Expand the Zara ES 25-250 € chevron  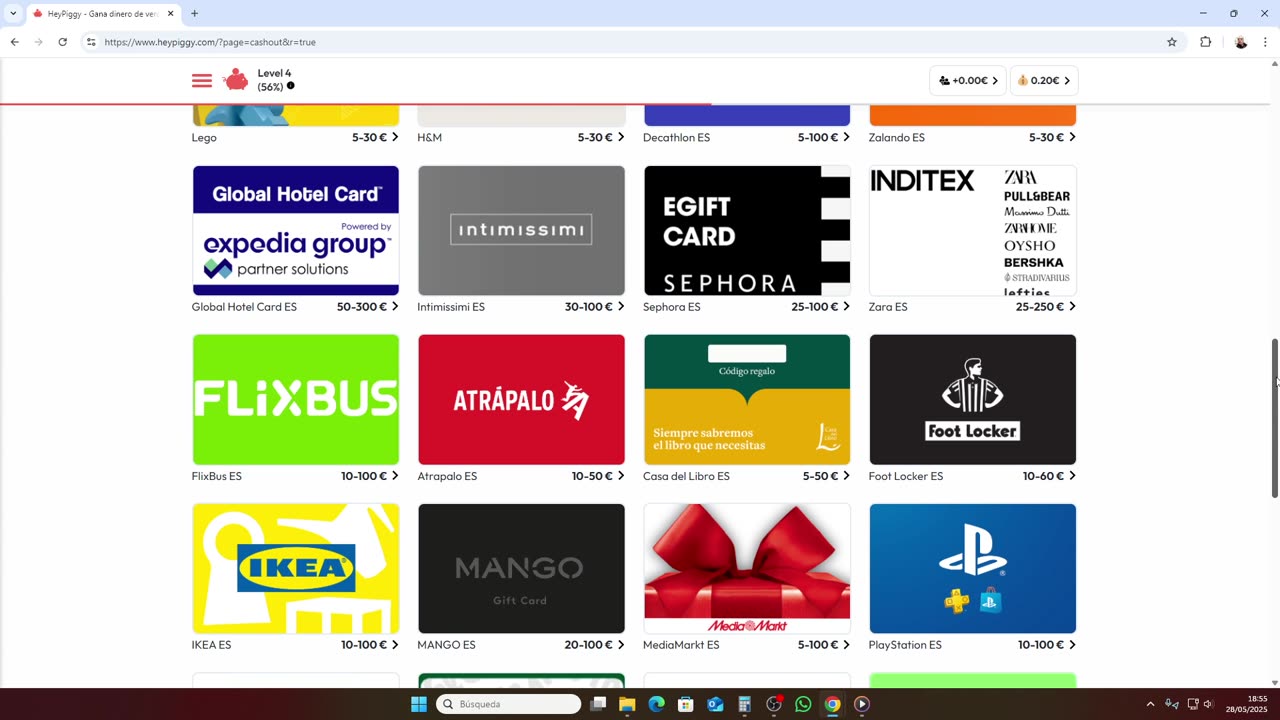(1072, 306)
